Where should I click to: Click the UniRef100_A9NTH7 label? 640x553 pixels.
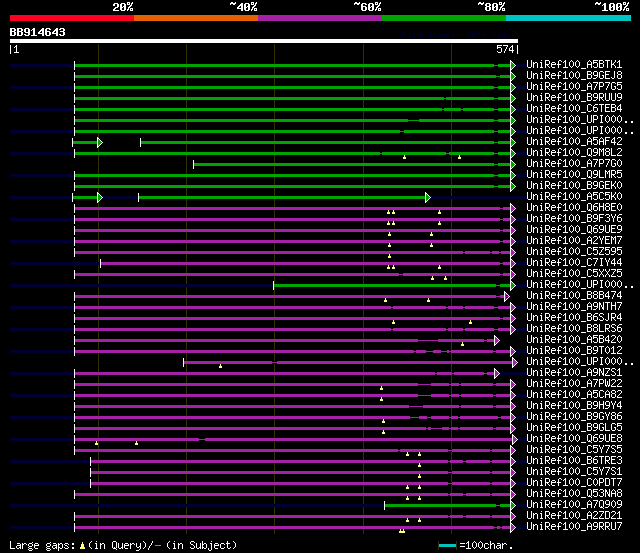coord(574,307)
